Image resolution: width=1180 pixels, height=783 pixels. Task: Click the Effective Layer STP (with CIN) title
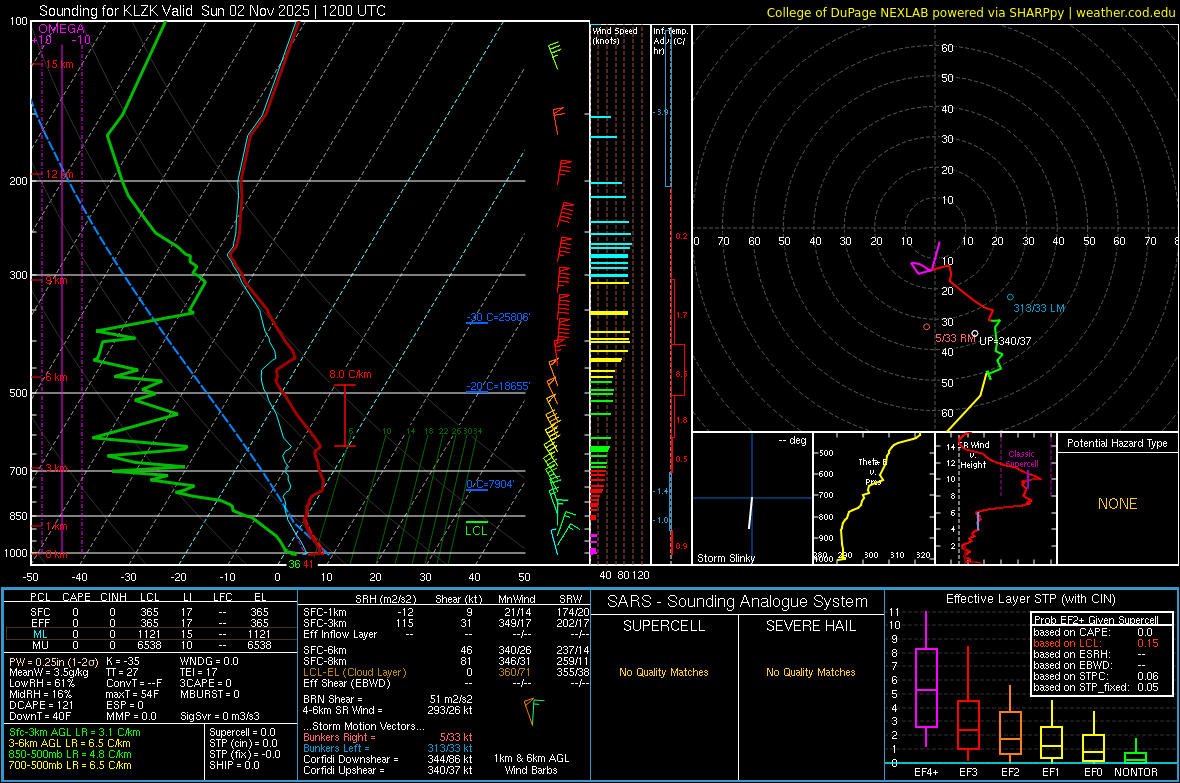[1031, 599]
